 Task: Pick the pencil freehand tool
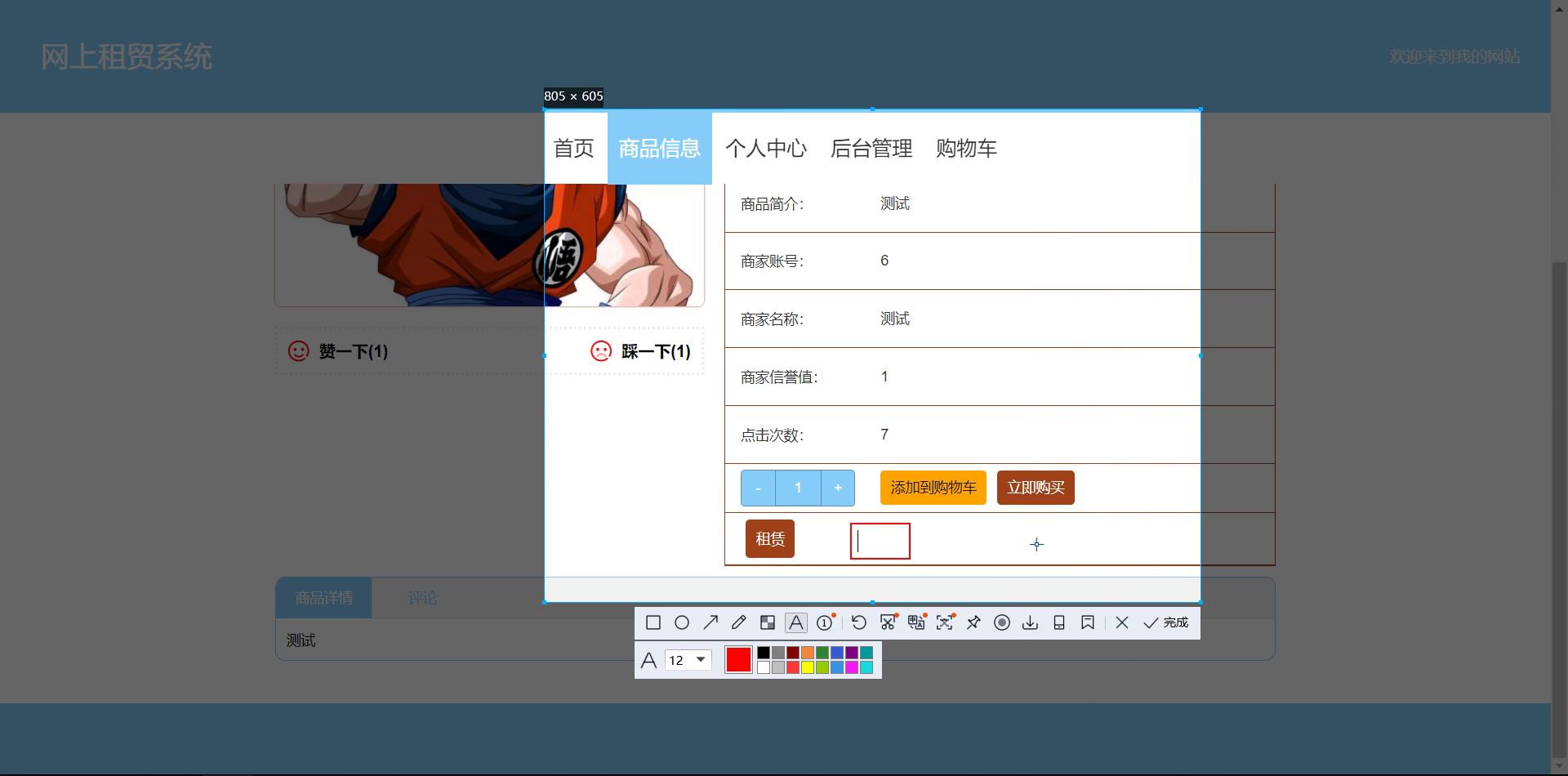(x=739, y=623)
